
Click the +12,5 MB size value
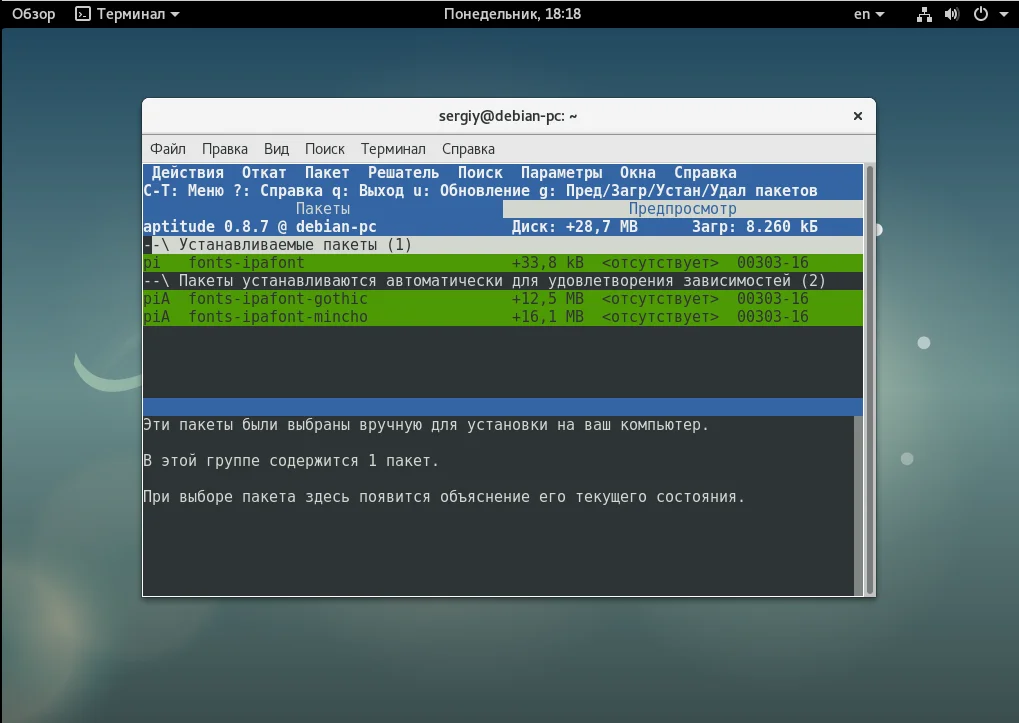point(547,299)
